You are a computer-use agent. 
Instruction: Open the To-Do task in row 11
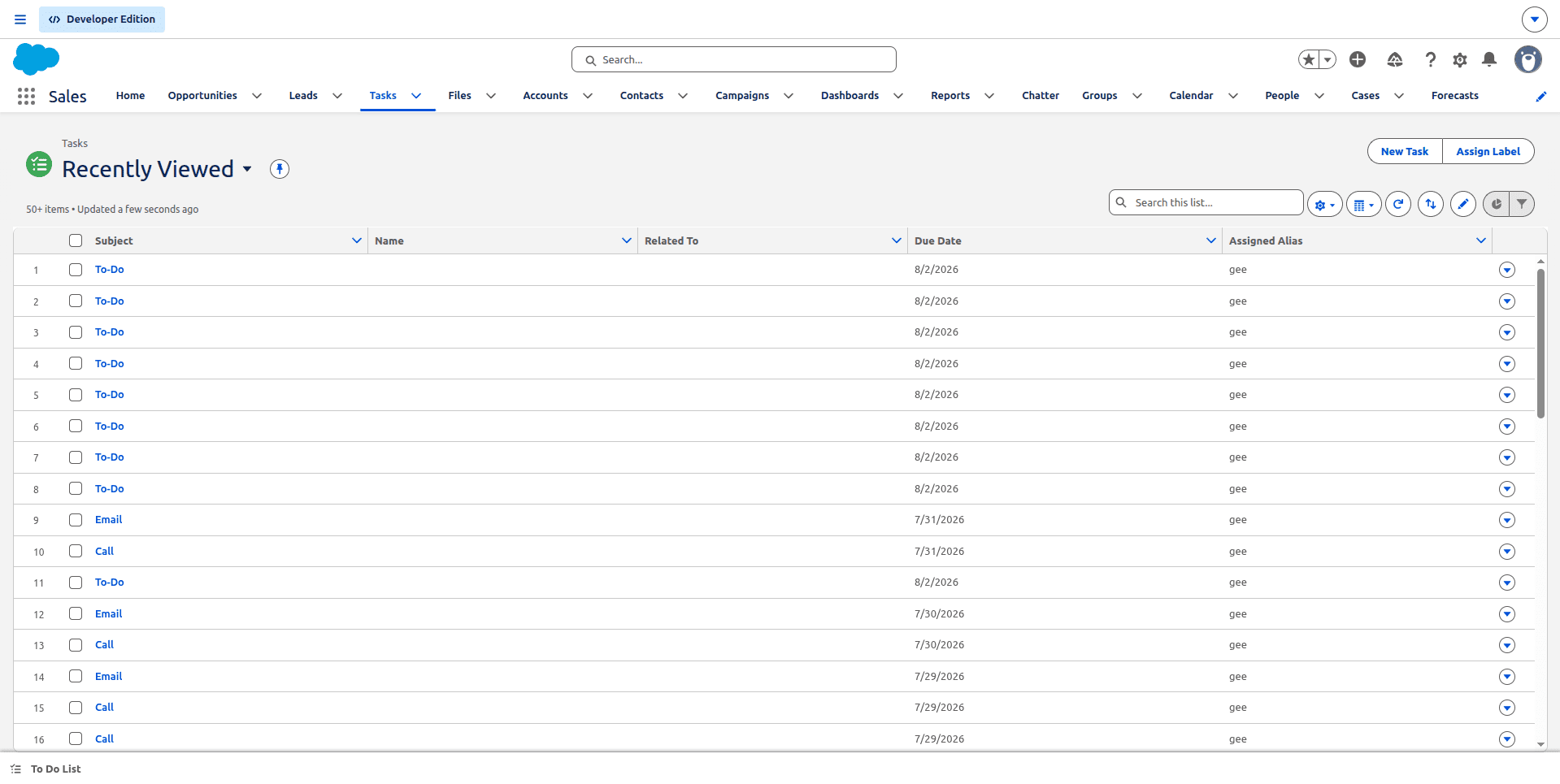coord(110,583)
